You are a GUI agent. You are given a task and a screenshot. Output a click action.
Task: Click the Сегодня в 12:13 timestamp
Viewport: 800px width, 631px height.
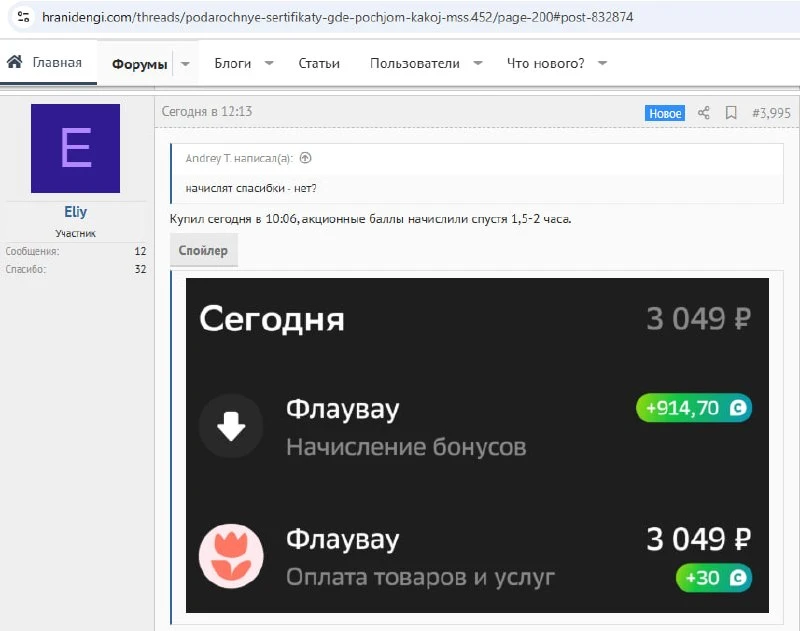coord(207,111)
